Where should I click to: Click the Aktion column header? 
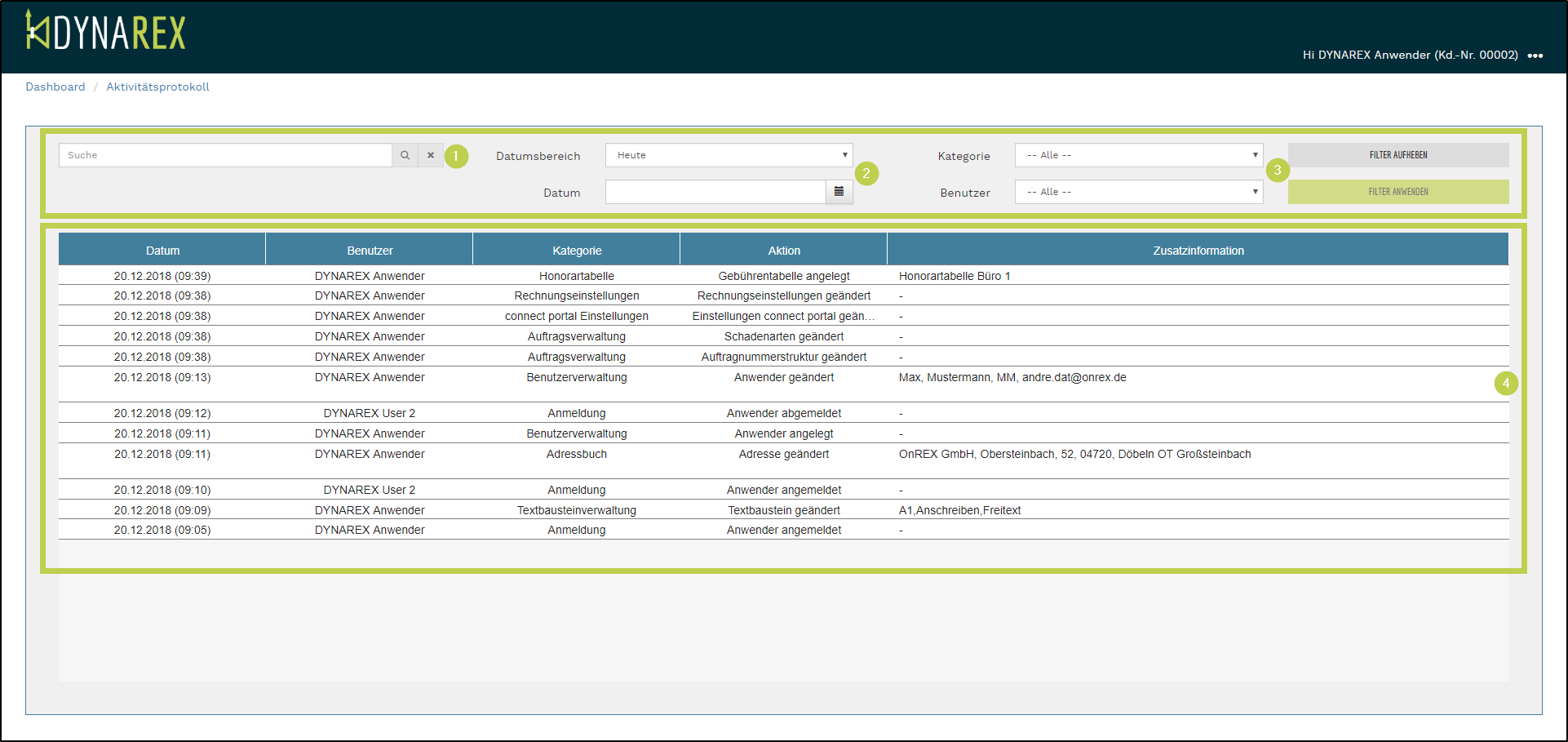(x=783, y=251)
